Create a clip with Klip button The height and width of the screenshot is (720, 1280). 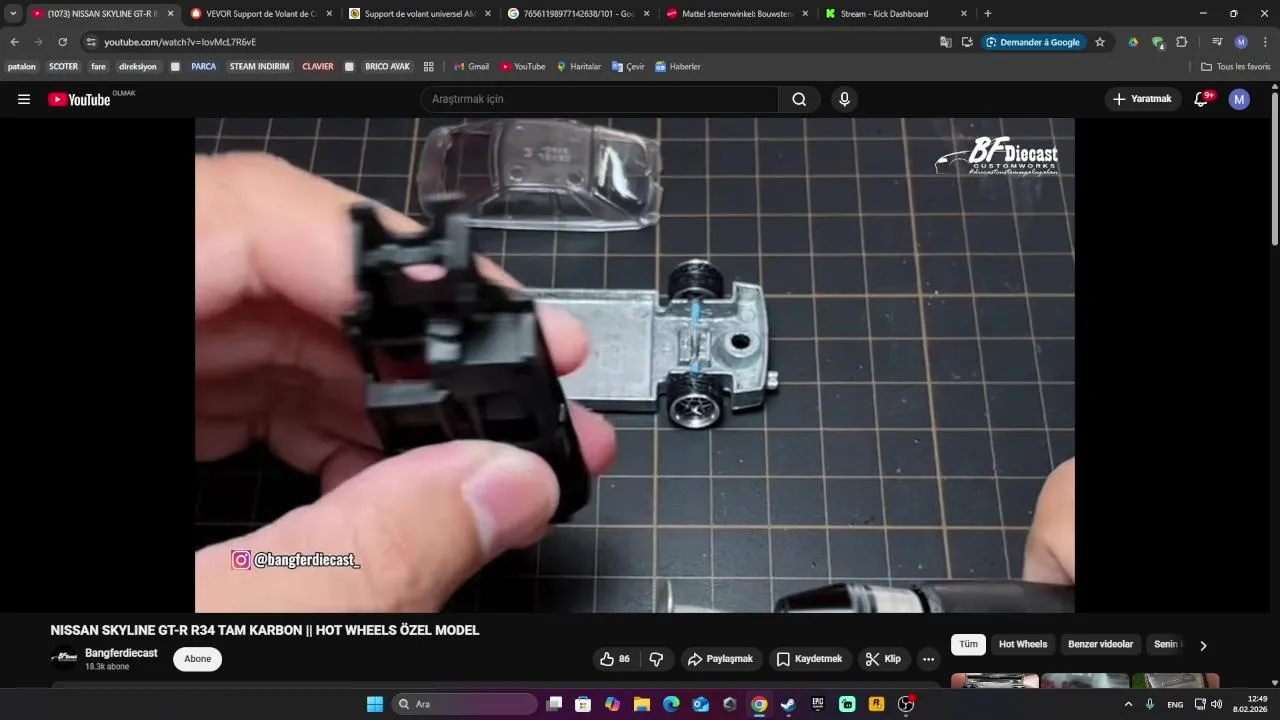[x=884, y=659]
